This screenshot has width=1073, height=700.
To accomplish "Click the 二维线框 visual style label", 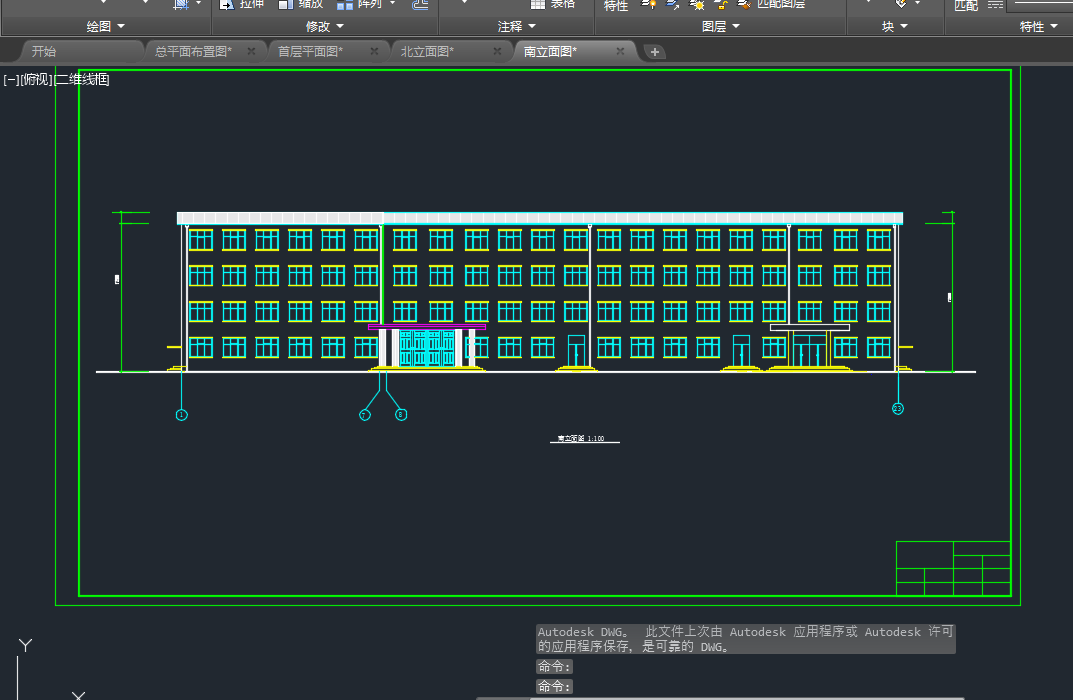I will (x=82, y=80).
